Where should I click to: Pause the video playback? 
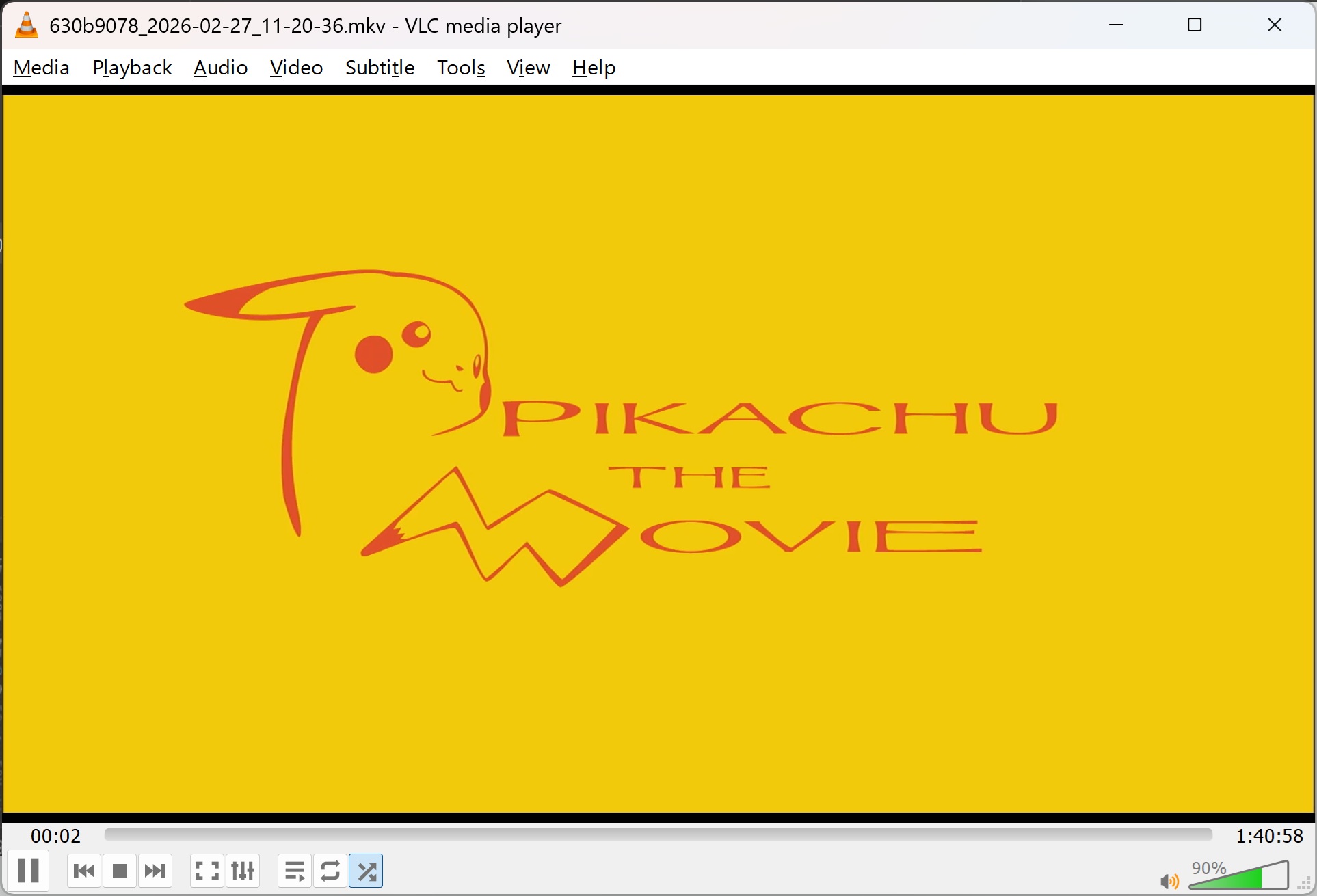click(x=28, y=871)
